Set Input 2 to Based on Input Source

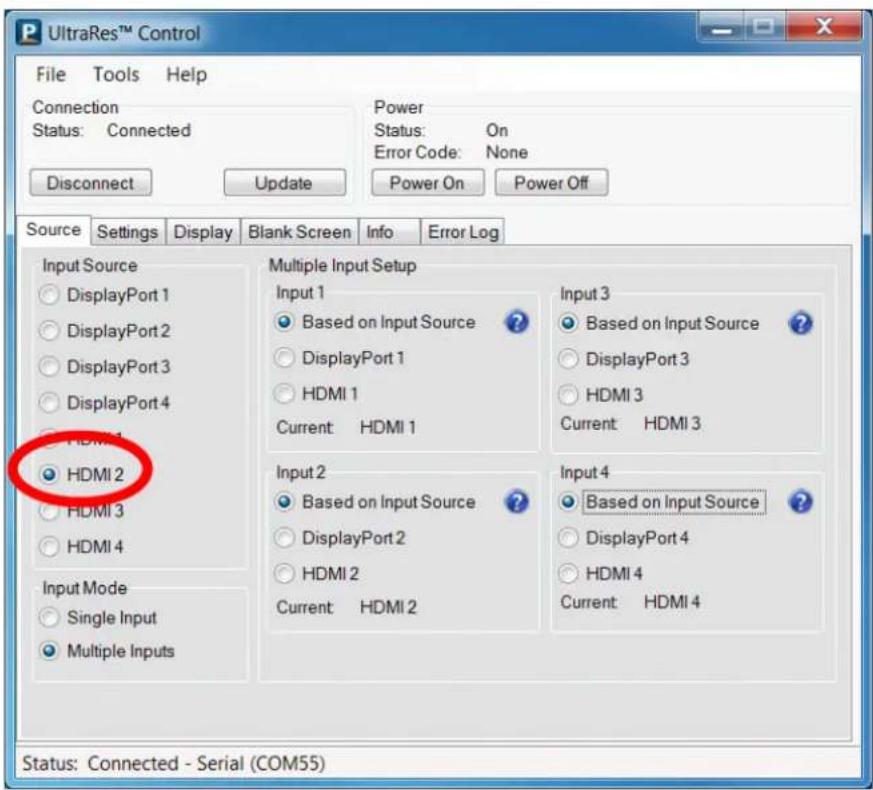375,502
